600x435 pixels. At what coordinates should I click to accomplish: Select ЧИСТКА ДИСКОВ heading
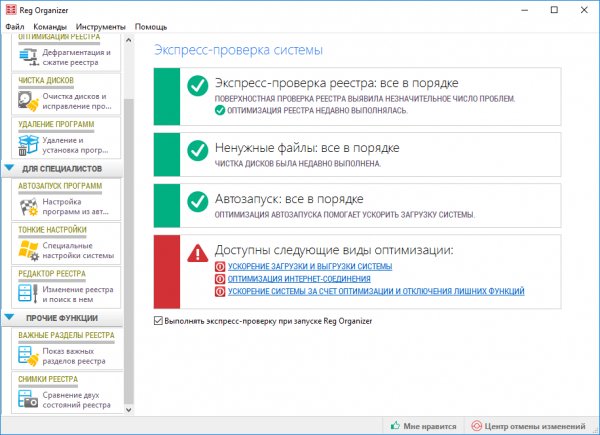pyautogui.click(x=46, y=80)
